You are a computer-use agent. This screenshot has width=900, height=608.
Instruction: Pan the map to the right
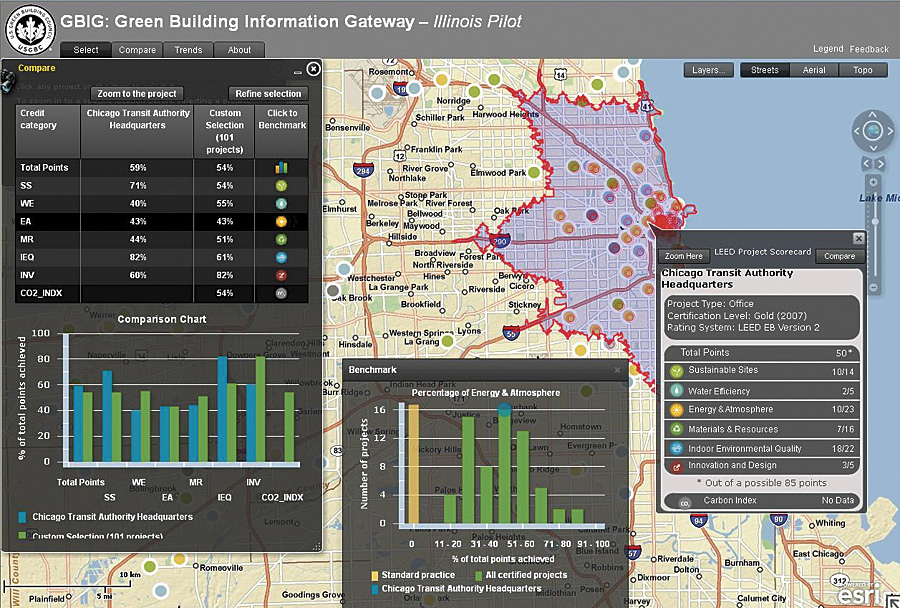click(x=890, y=131)
